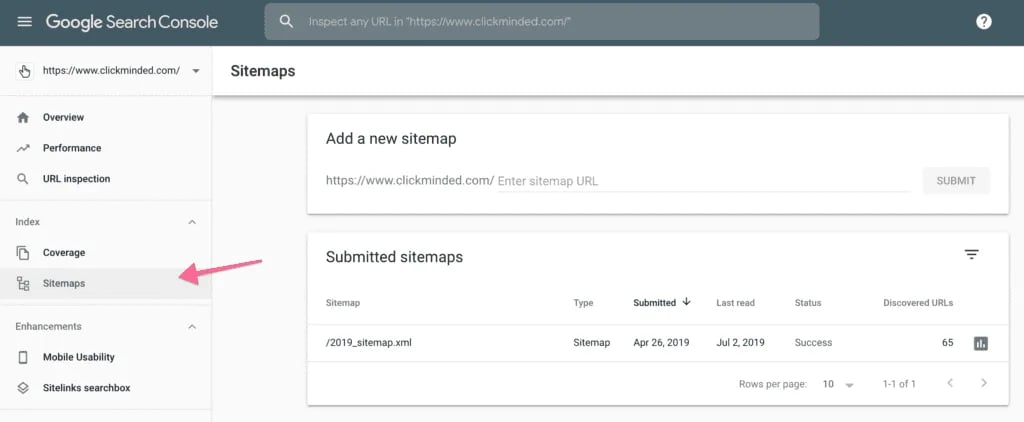Click the help question mark icon
This screenshot has height=422, width=1024.
coord(983,22)
